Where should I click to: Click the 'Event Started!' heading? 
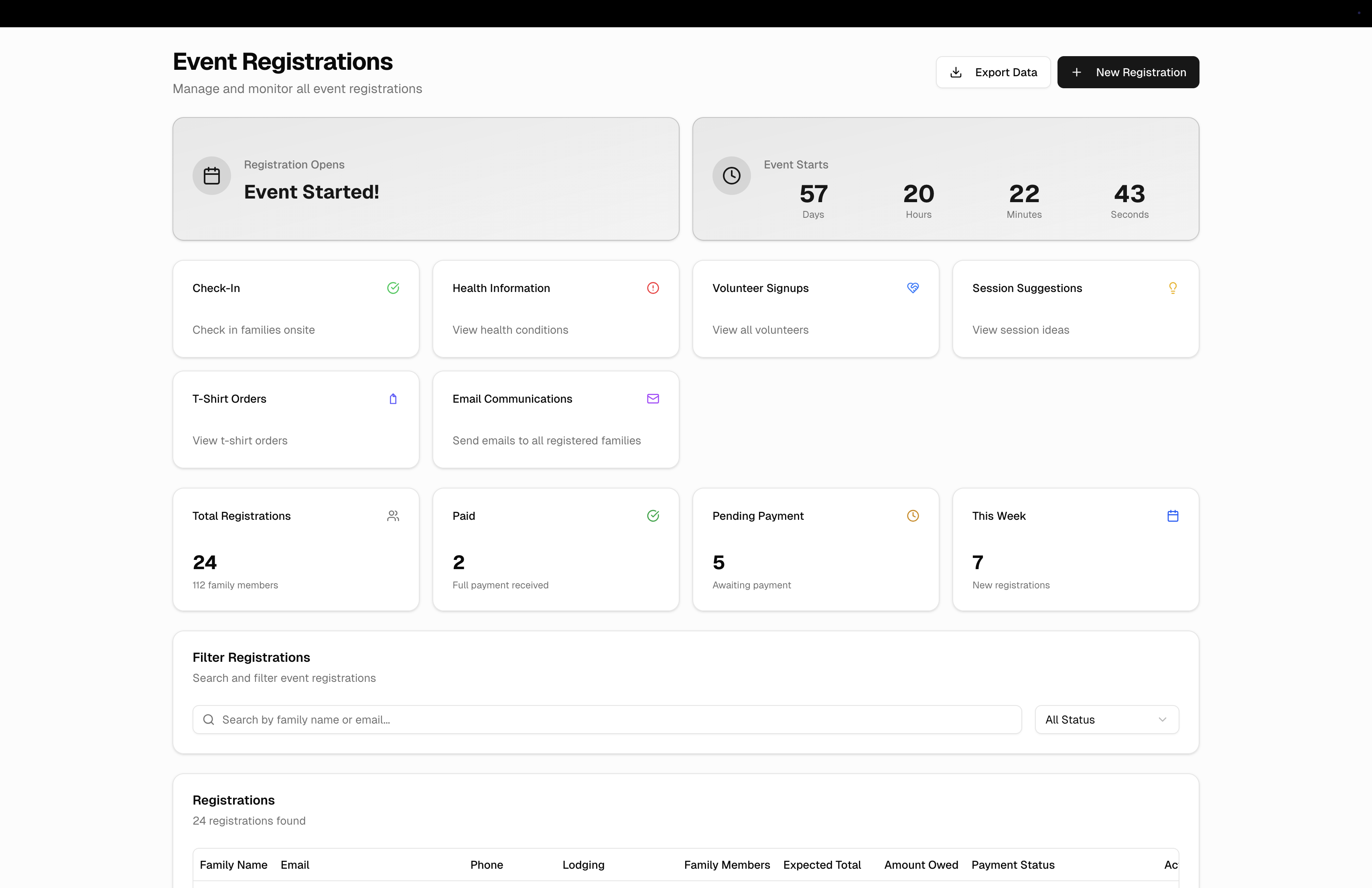[x=311, y=192]
